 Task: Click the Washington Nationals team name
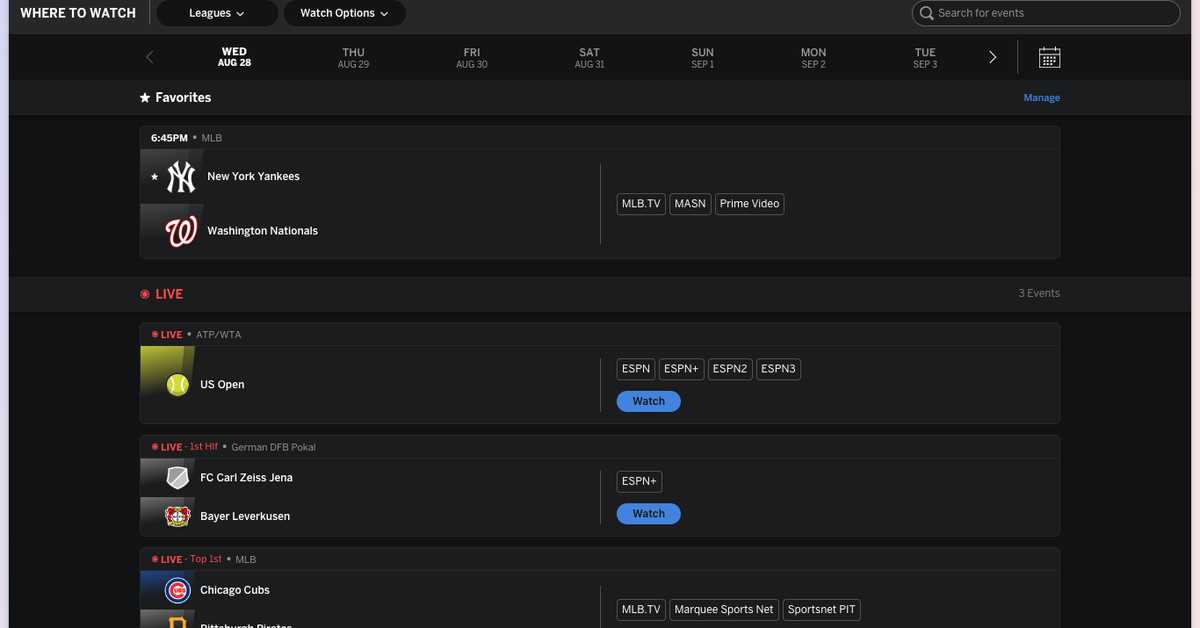[262, 231]
